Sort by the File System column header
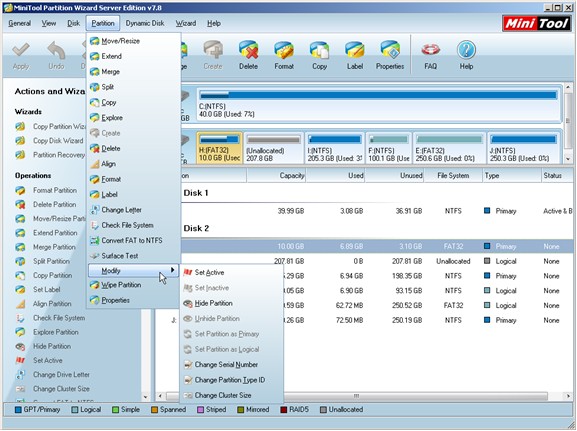Screen dimensions: 577x431 [453, 176]
